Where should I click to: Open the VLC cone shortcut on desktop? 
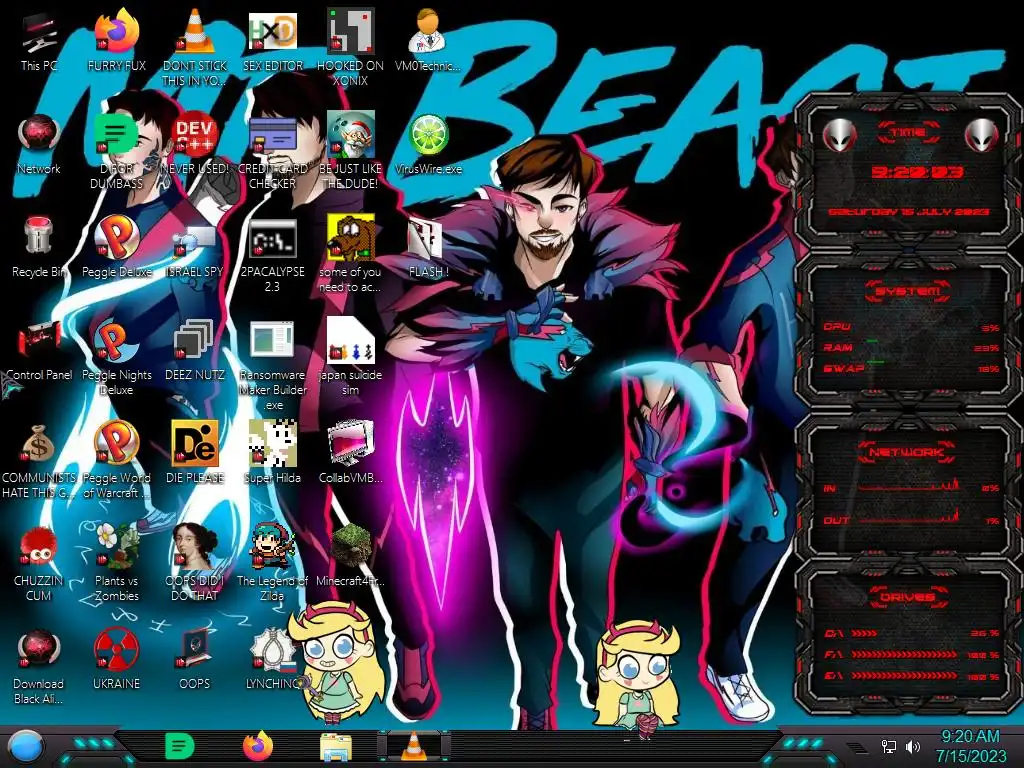click(x=195, y=47)
